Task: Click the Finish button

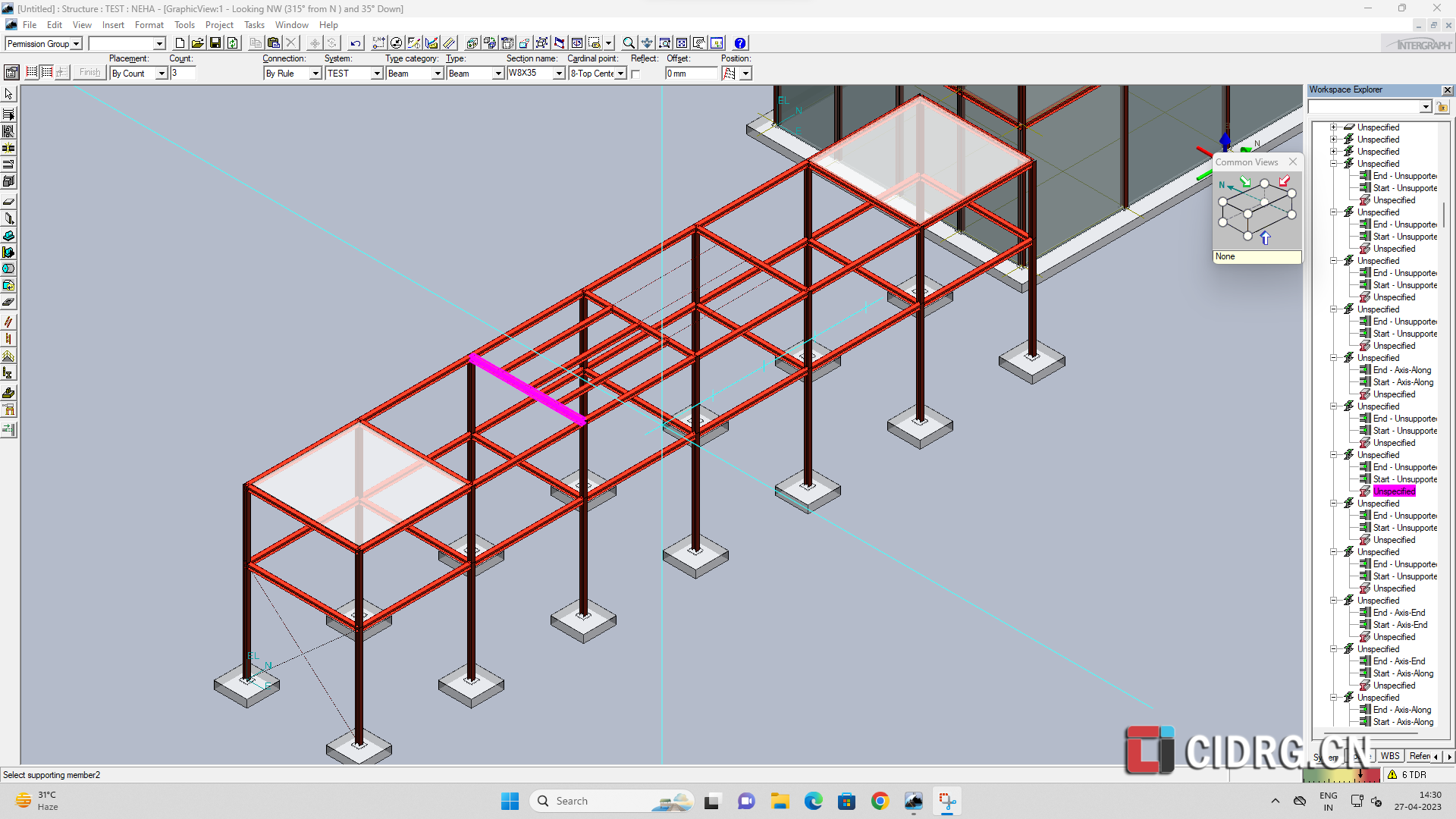Action: click(89, 73)
